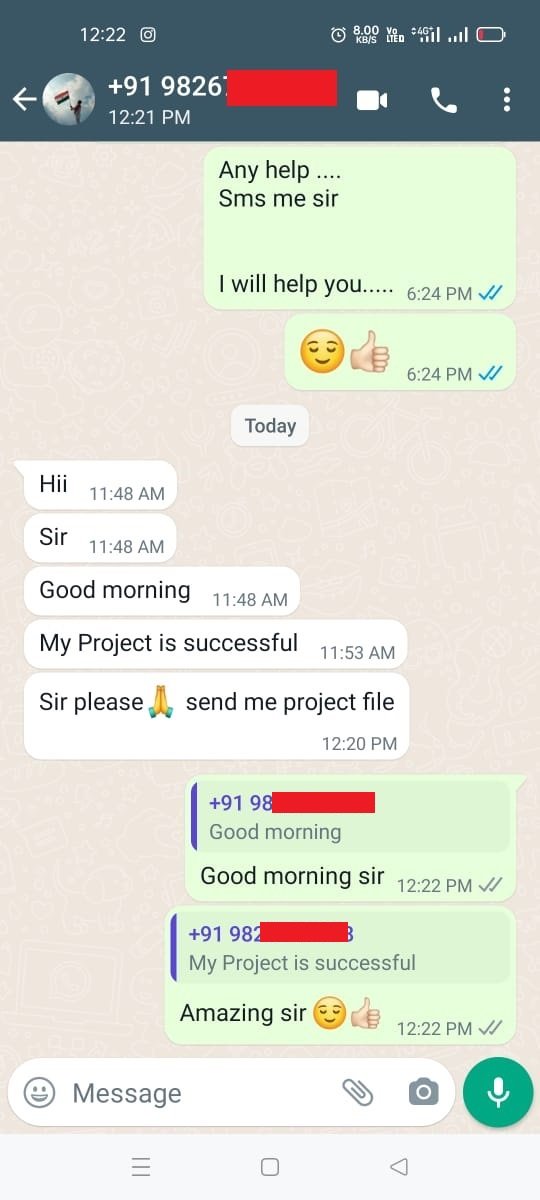The height and width of the screenshot is (1200, 540).
Task: Tap the "Today" date chip
Action: tap(270, 426)
